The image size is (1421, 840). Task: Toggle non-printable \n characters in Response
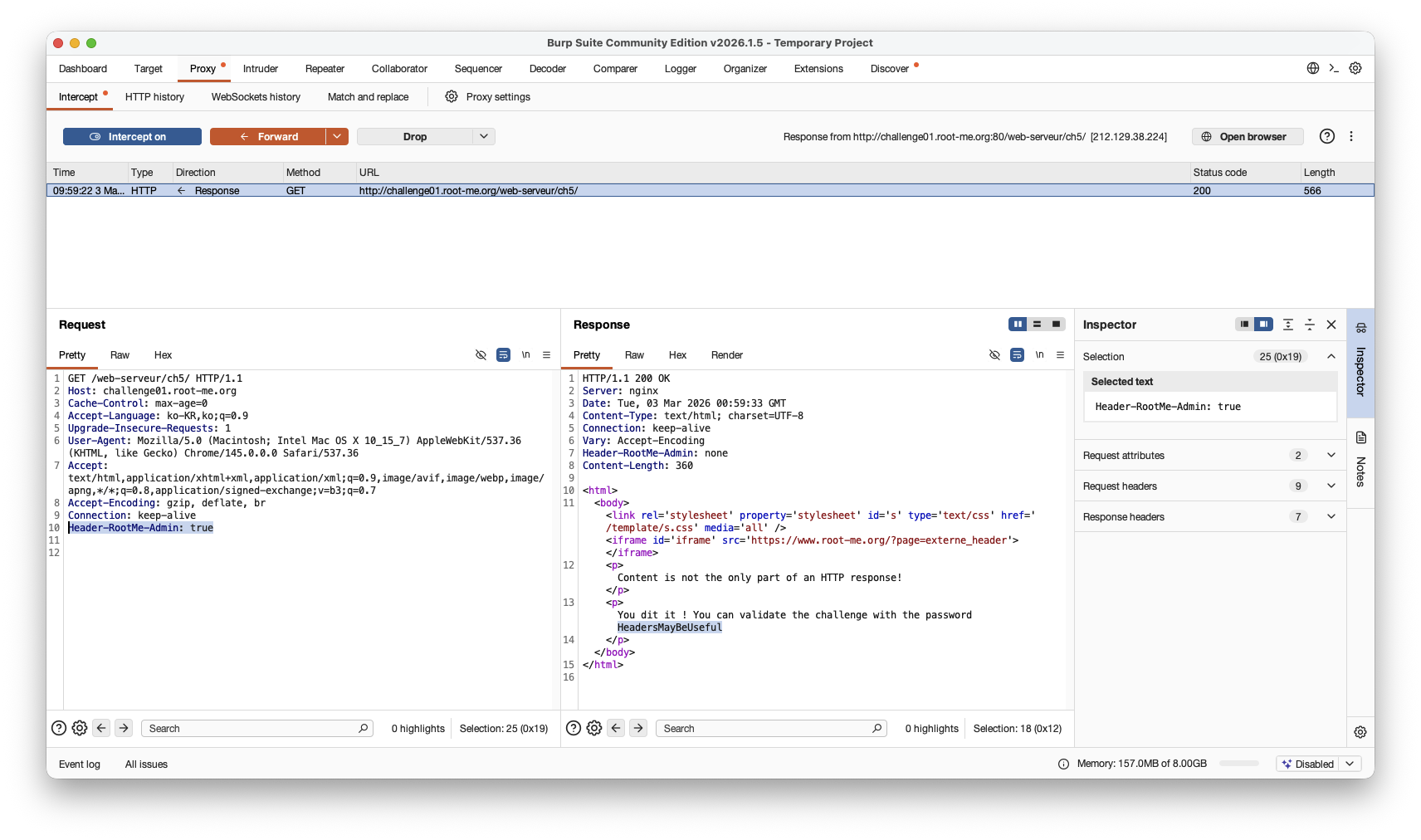tap(1039, 354)
